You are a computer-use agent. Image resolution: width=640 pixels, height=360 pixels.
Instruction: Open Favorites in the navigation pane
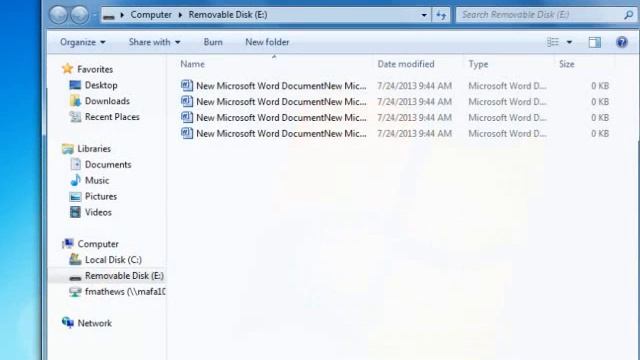click(95, 69)
